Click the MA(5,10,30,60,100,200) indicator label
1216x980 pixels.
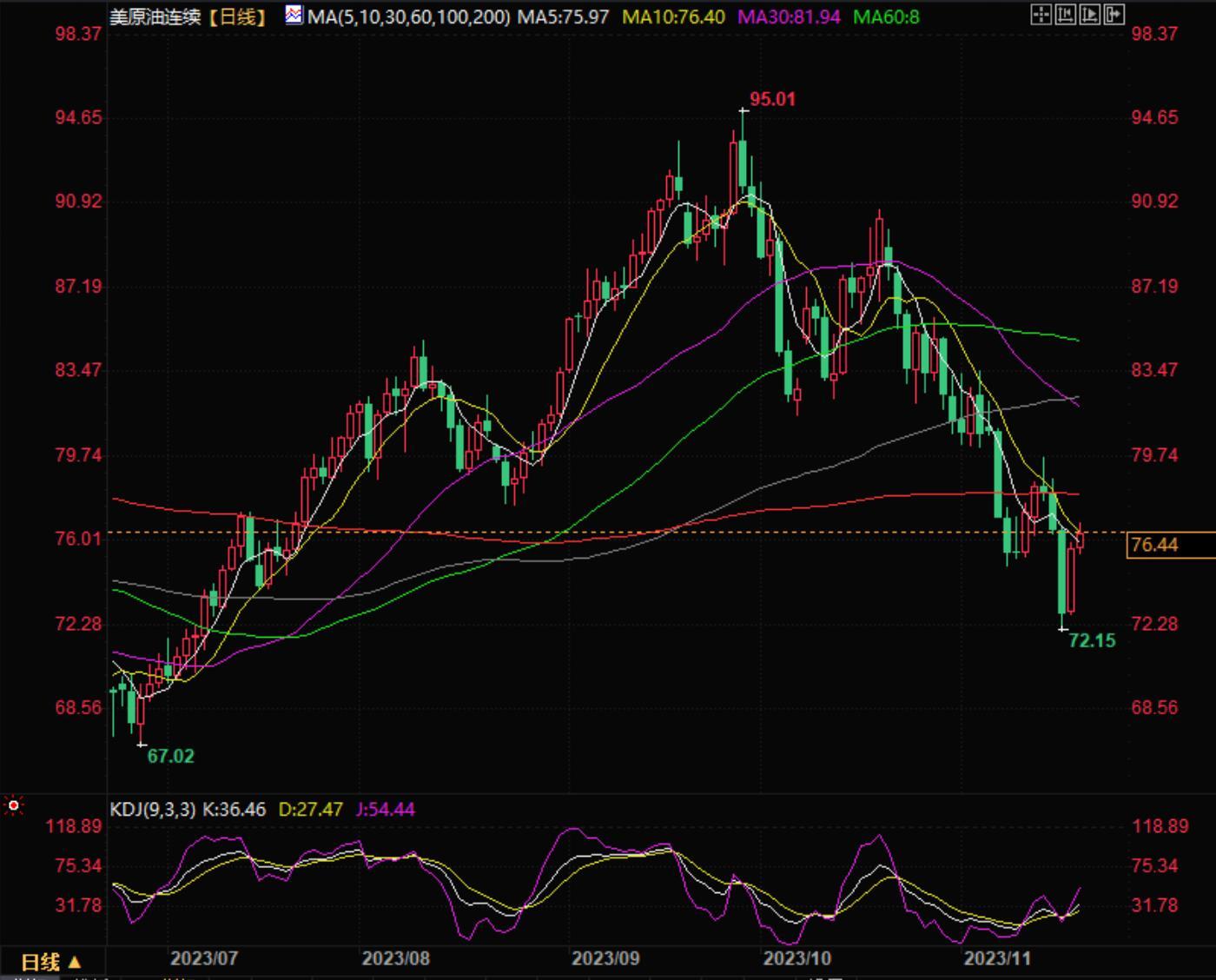408,17
